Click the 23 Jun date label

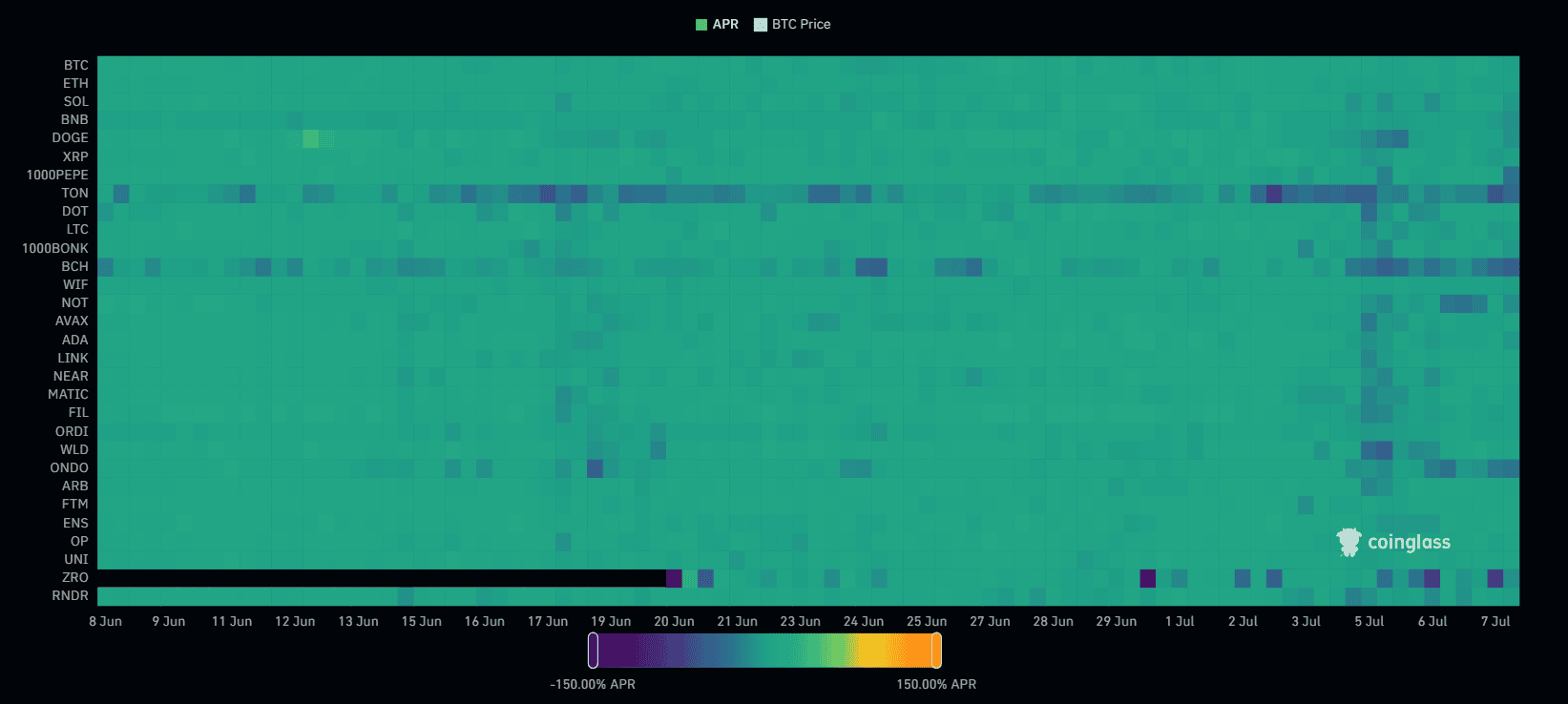(801, 621)
